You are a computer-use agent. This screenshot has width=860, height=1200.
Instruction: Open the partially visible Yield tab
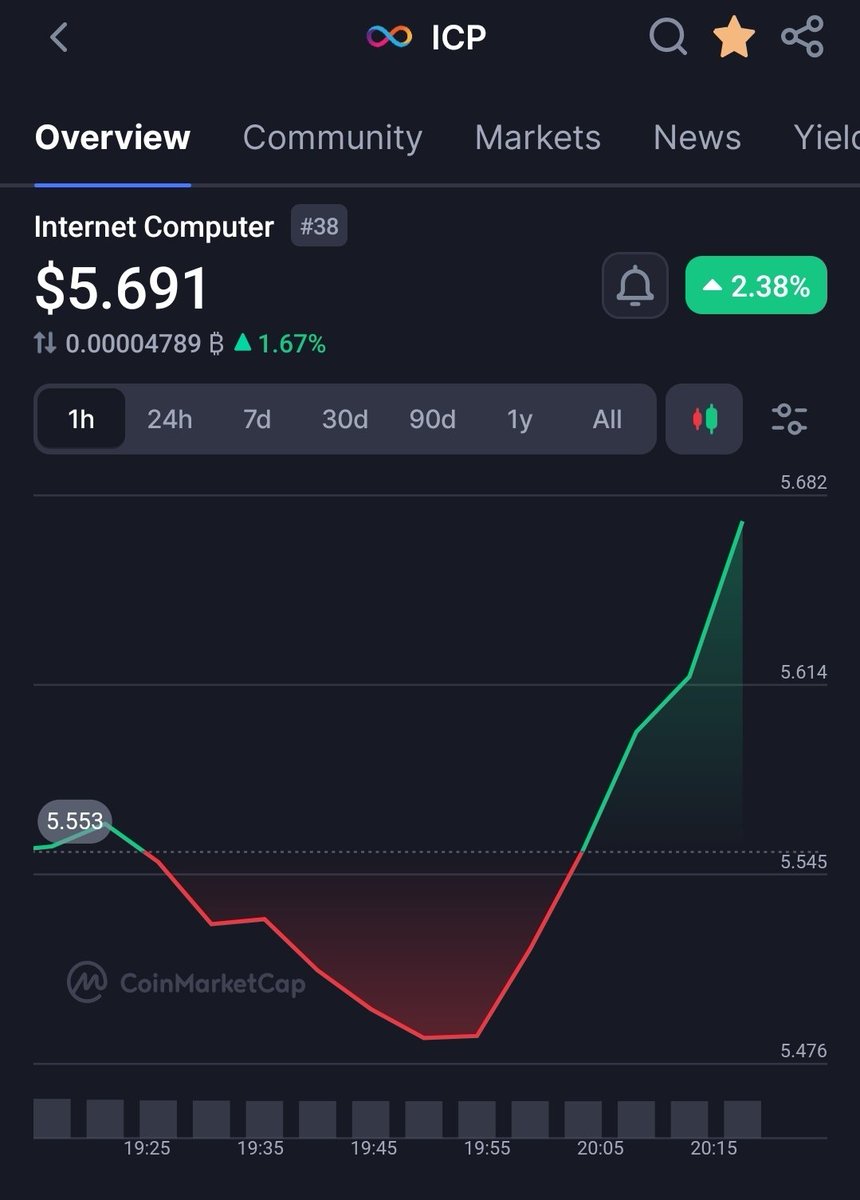tap(826, 138)
